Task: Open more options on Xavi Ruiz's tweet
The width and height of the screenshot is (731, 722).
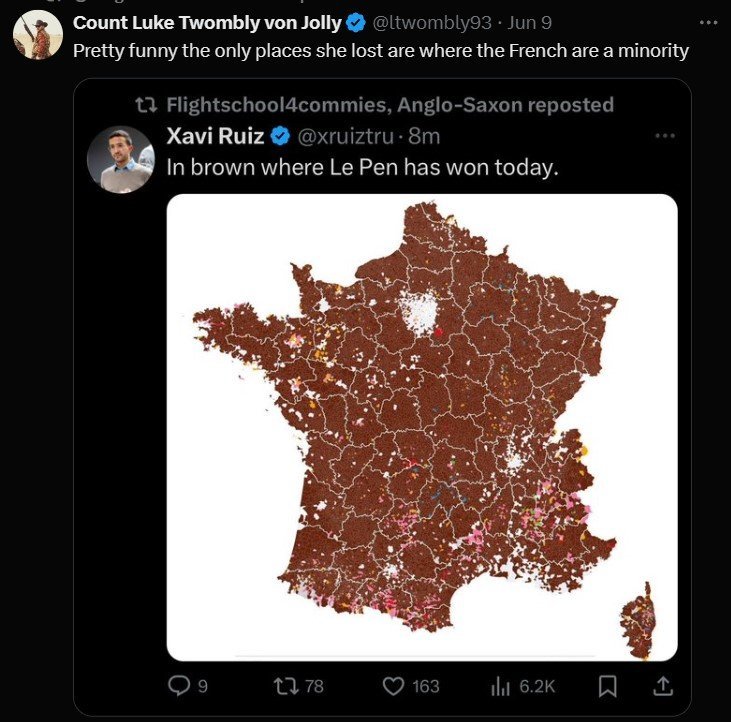Action: point(665,136)
